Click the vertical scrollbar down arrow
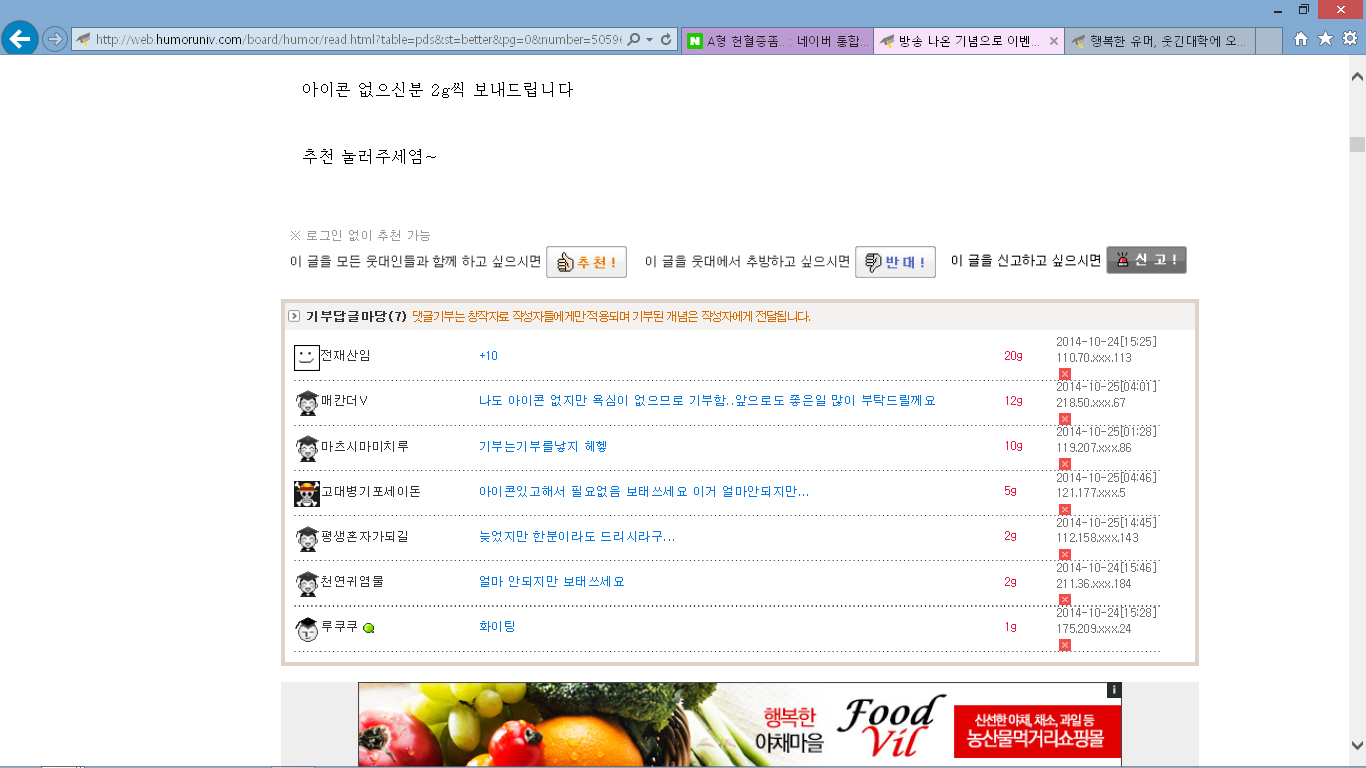Screen dimensions: 1366x768 [x=1357, y=745]
